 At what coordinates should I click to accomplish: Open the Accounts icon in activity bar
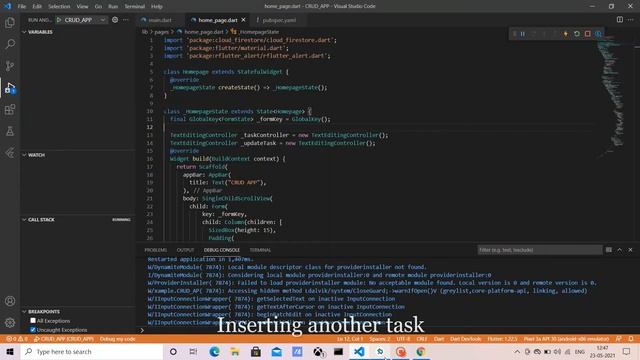pos(10,301)
